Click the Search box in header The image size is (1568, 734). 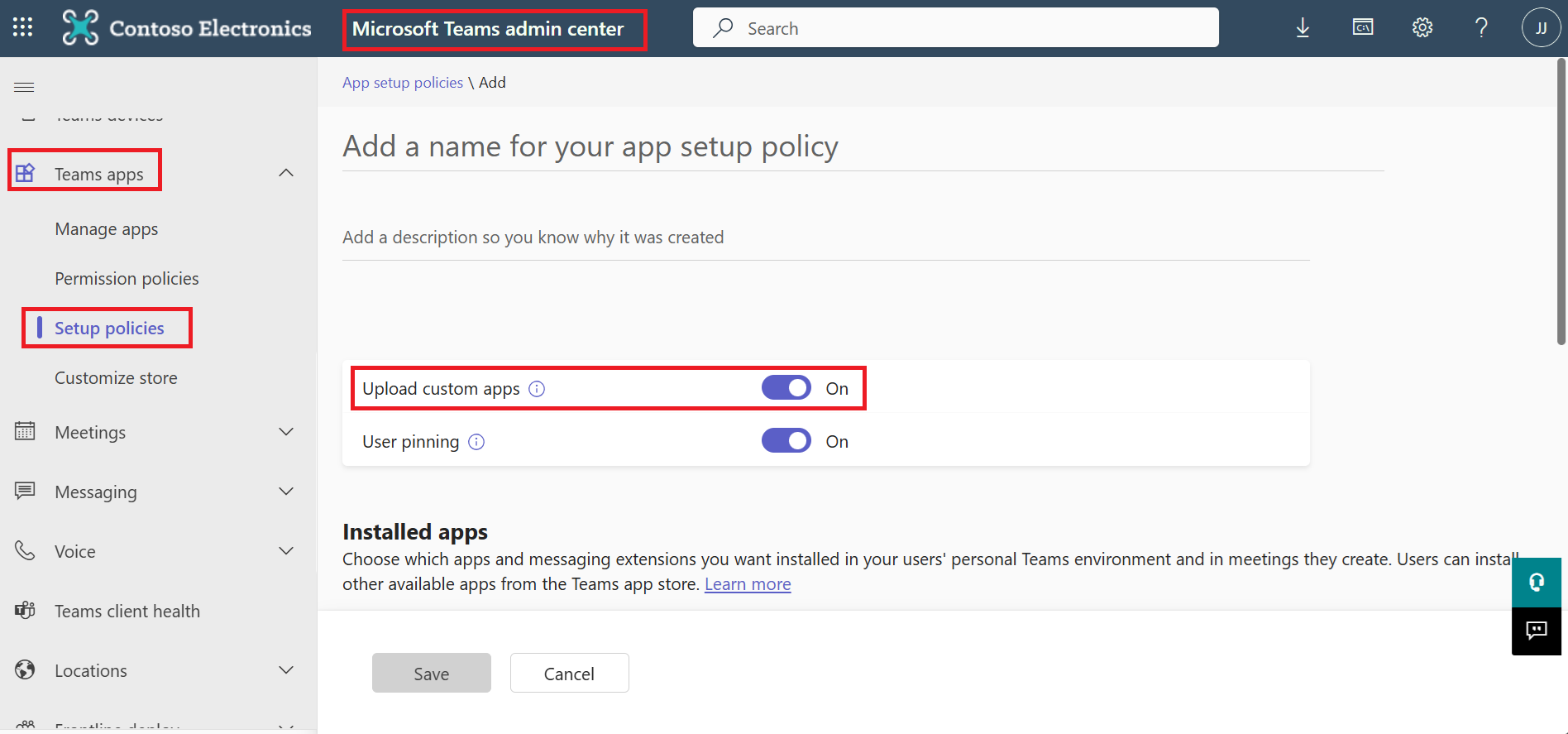955,28
